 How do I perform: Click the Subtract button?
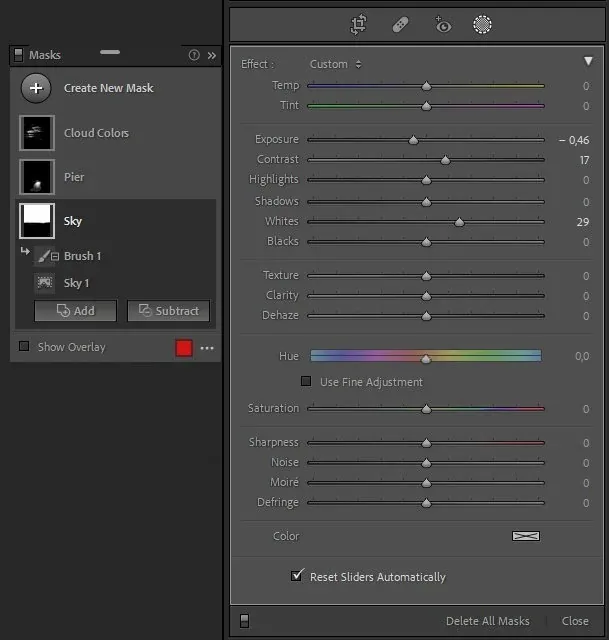pos(169,311)
